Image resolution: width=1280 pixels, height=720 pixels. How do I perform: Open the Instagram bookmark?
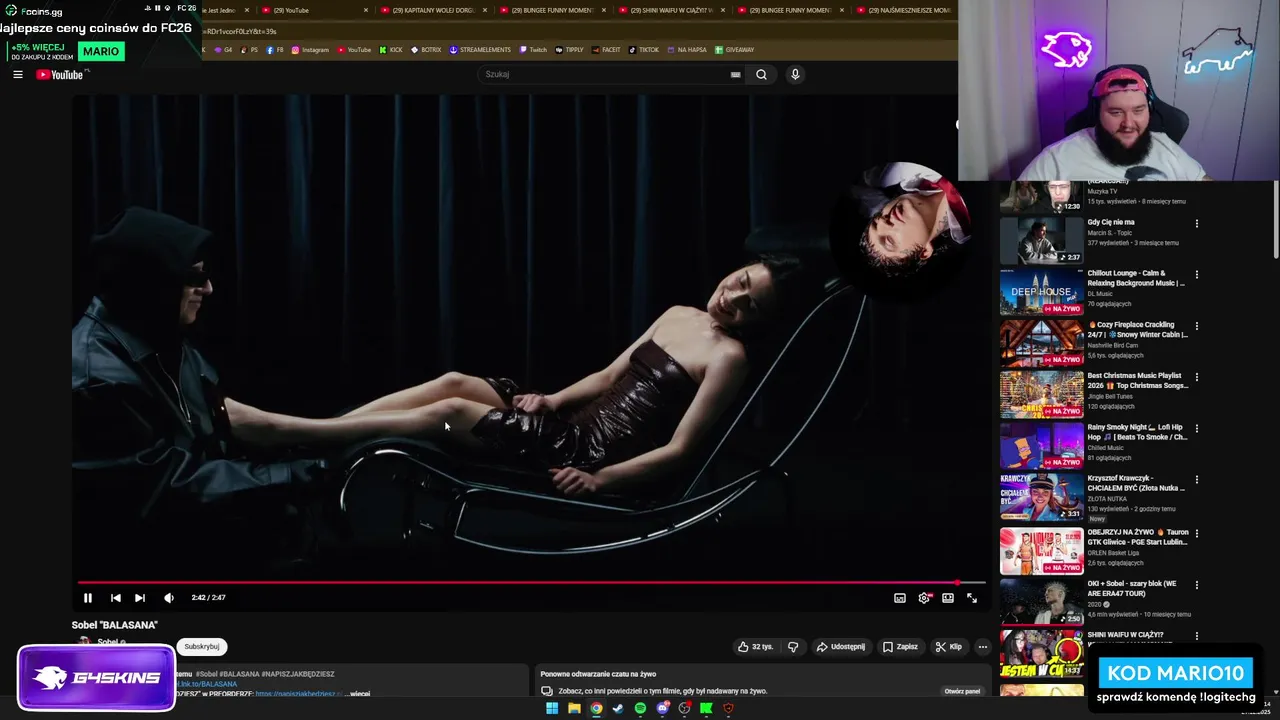pos(310,50)
